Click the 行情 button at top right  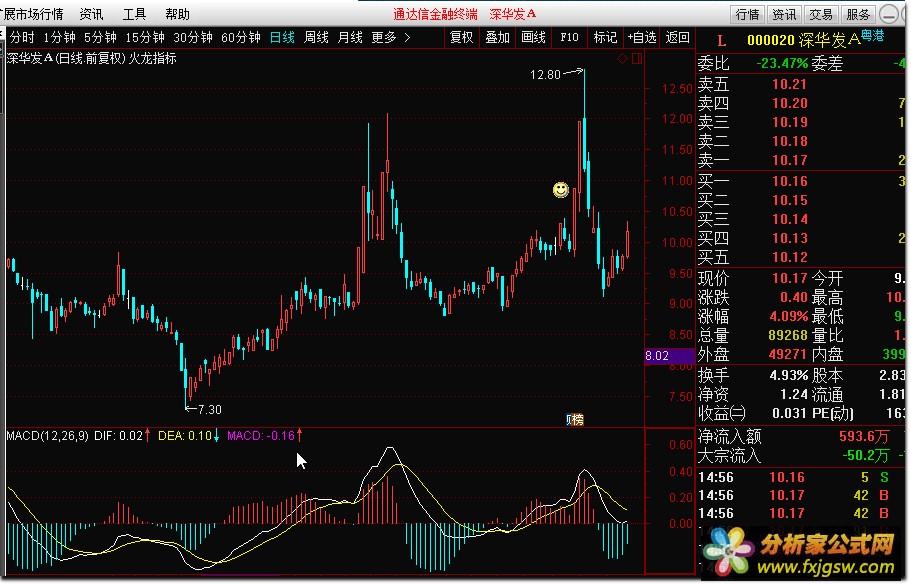(747, 15)
